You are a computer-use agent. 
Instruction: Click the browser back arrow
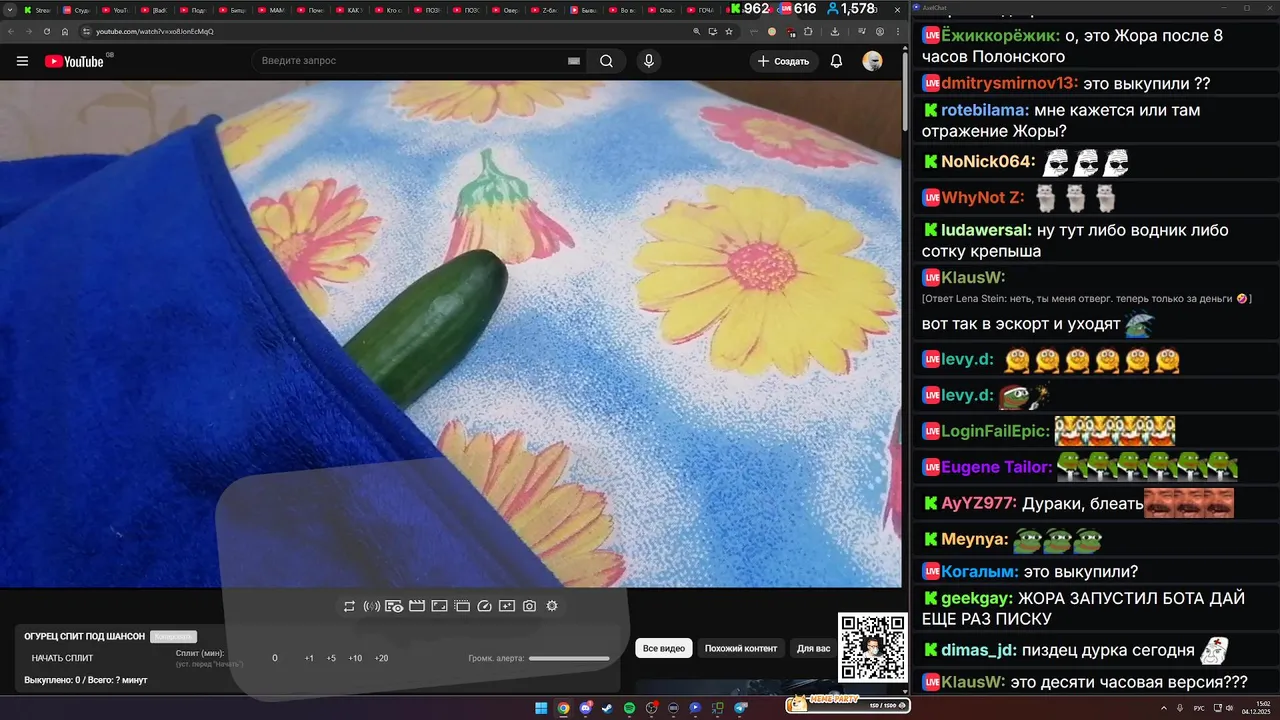(13, 31)
